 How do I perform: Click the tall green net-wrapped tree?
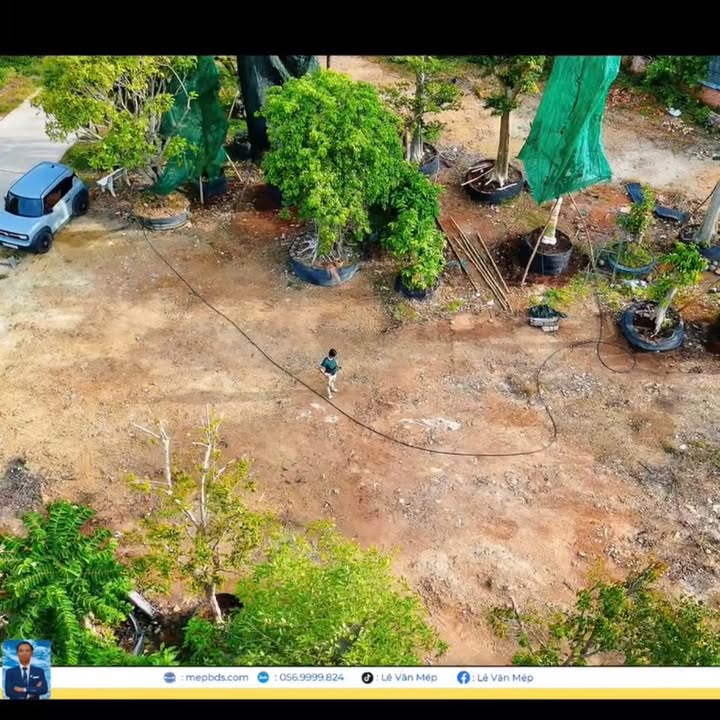(x=567, y=130)
